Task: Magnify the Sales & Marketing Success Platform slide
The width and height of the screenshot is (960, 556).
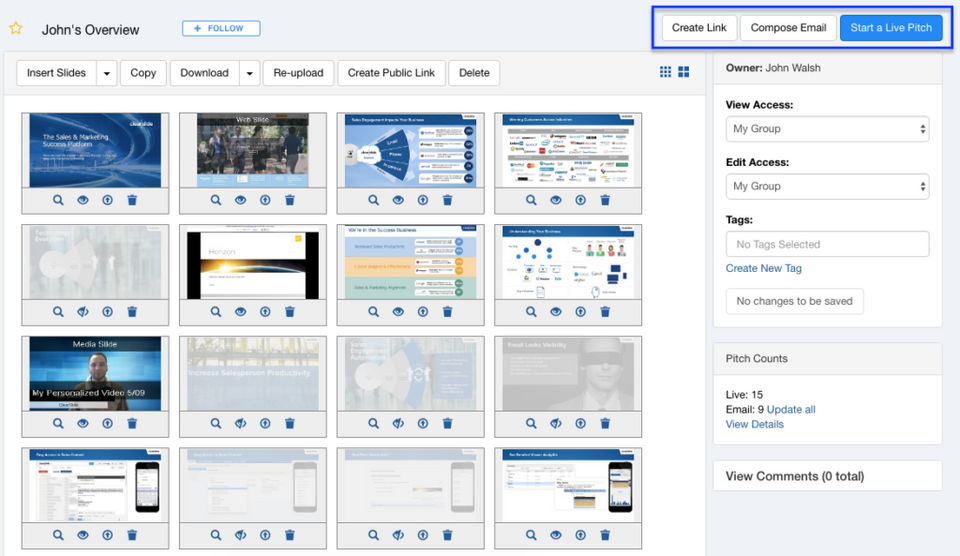Action: click(58, 200)
